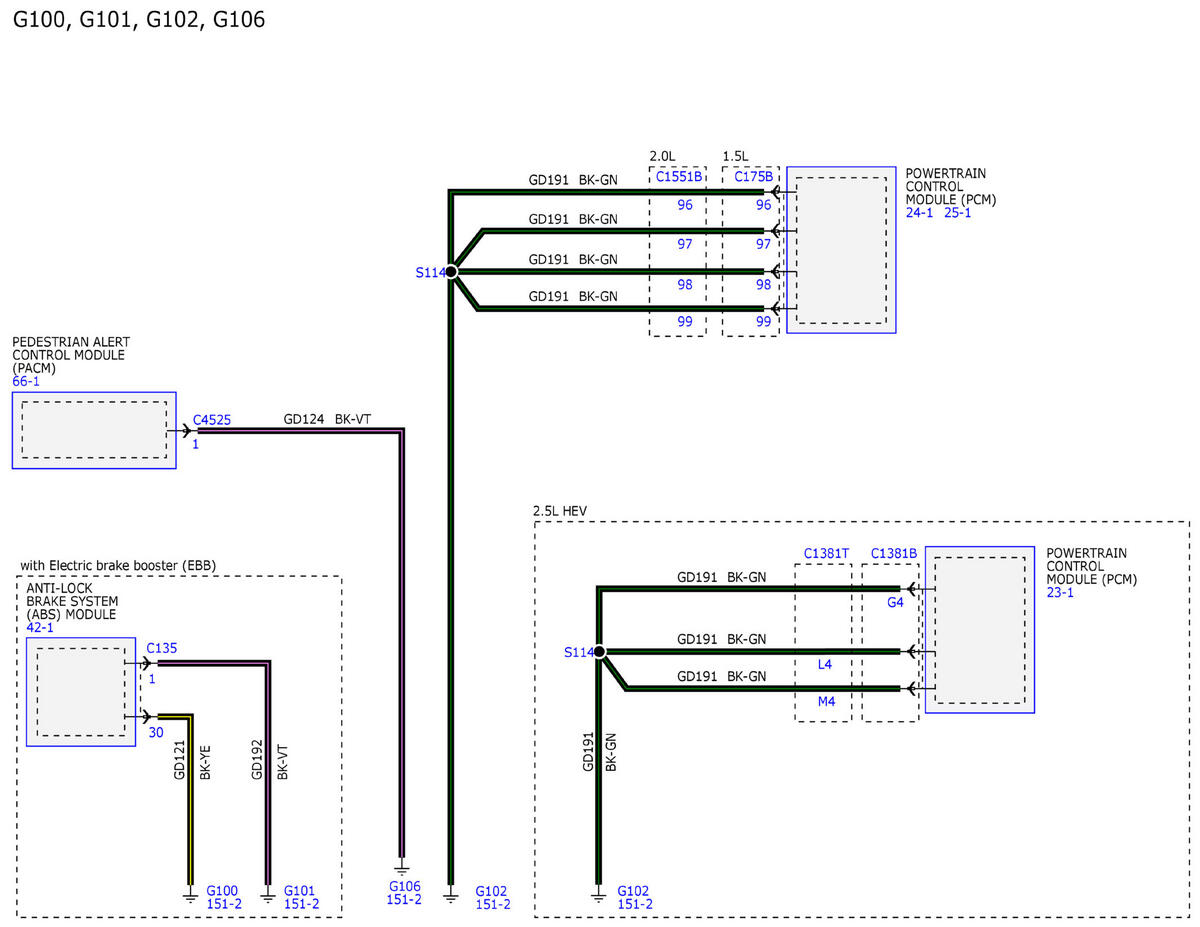Open the C135 connector link
Image resolution: width=1200 pixels, height=927 pixels.
(x=161, y=648)
